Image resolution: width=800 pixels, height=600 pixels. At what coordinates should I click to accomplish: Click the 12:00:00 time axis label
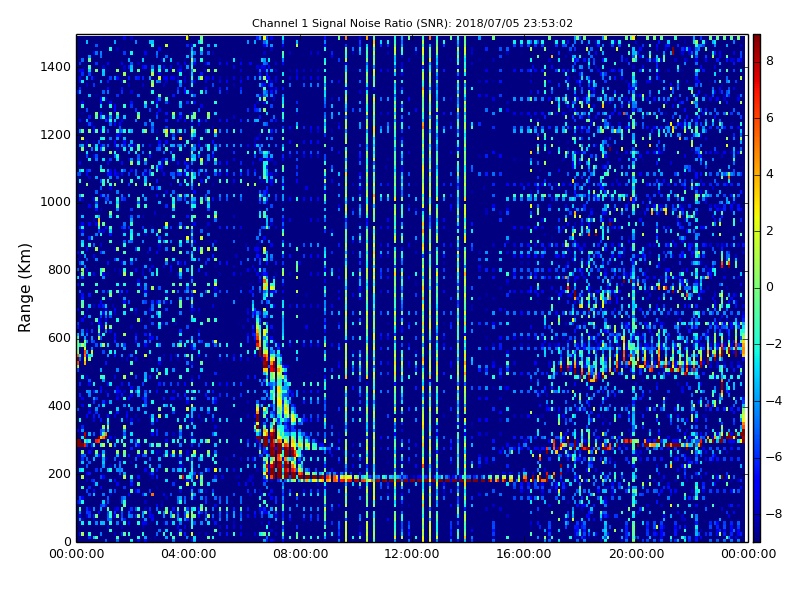[x=412, y=554]
